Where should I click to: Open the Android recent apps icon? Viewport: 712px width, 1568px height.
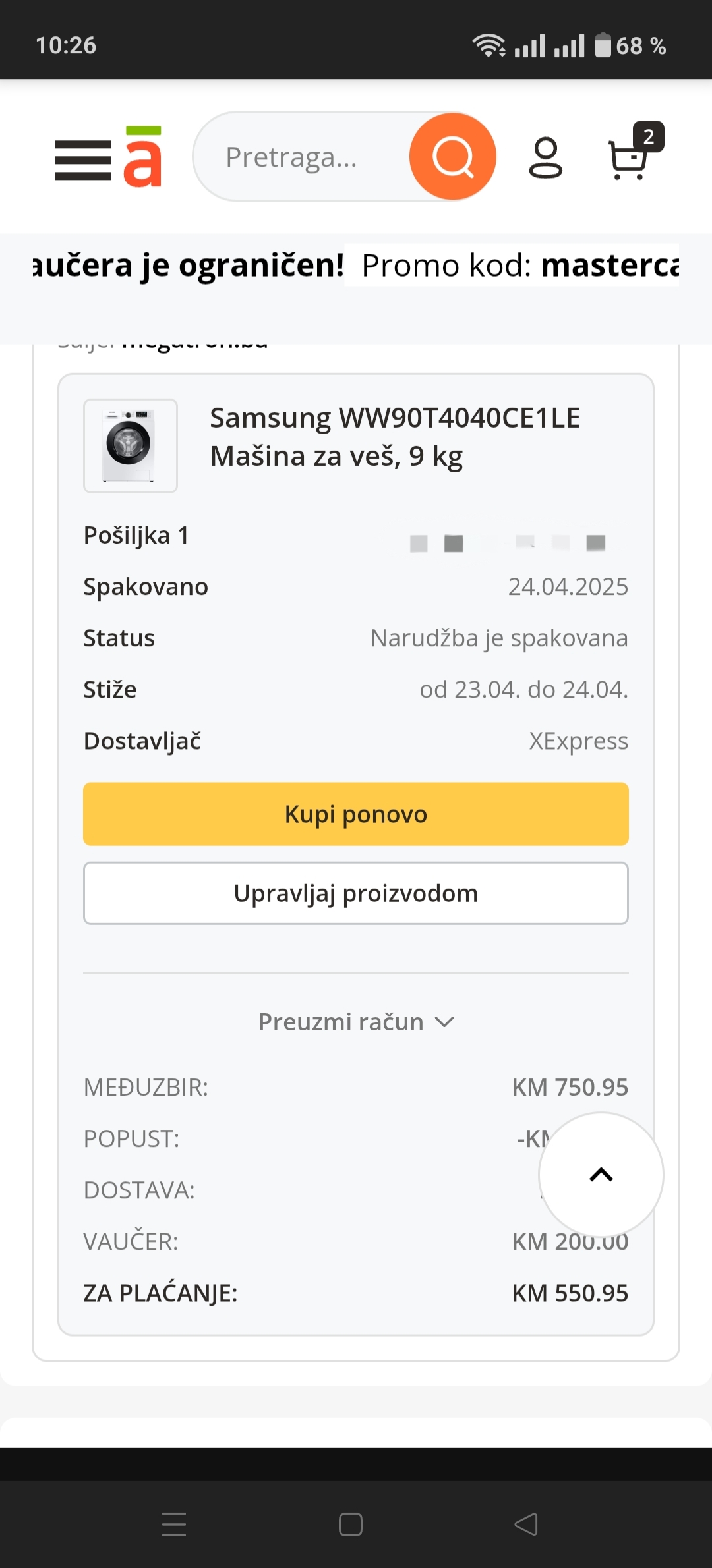click(x=174, y=1524)
